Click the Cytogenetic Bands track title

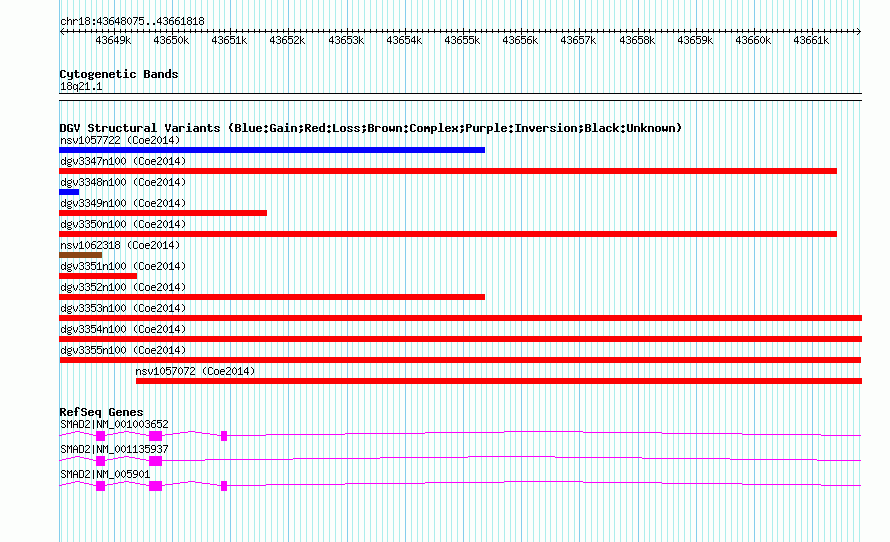click(x=119, y=74)
